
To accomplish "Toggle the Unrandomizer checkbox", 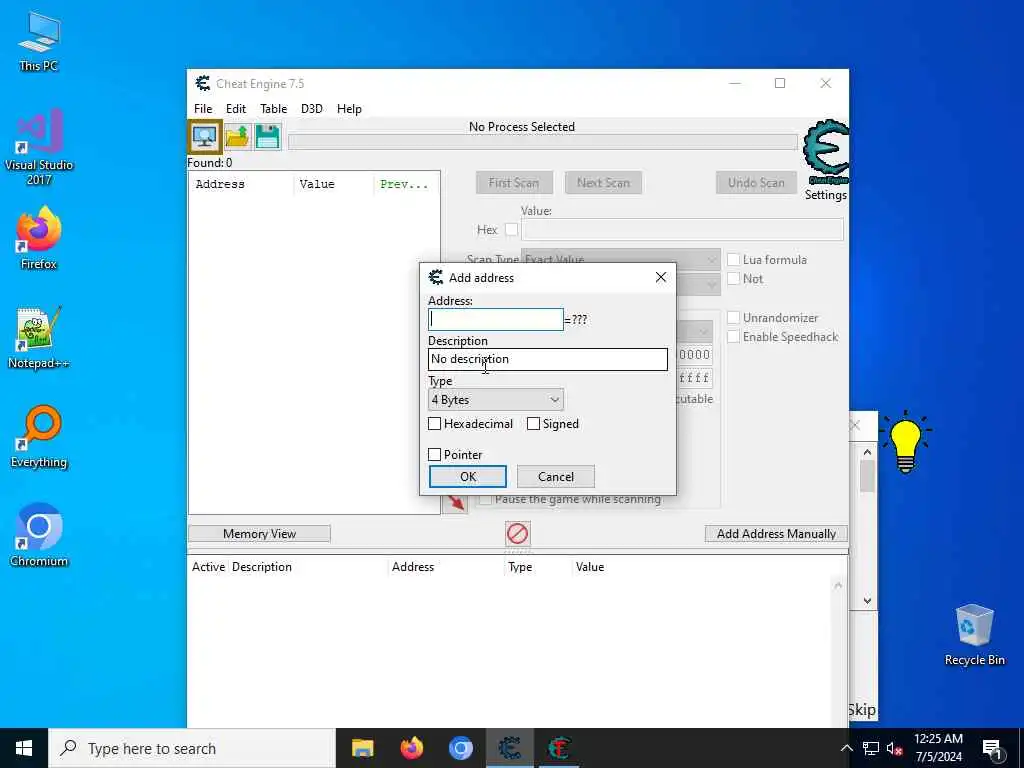I will 733,318.
